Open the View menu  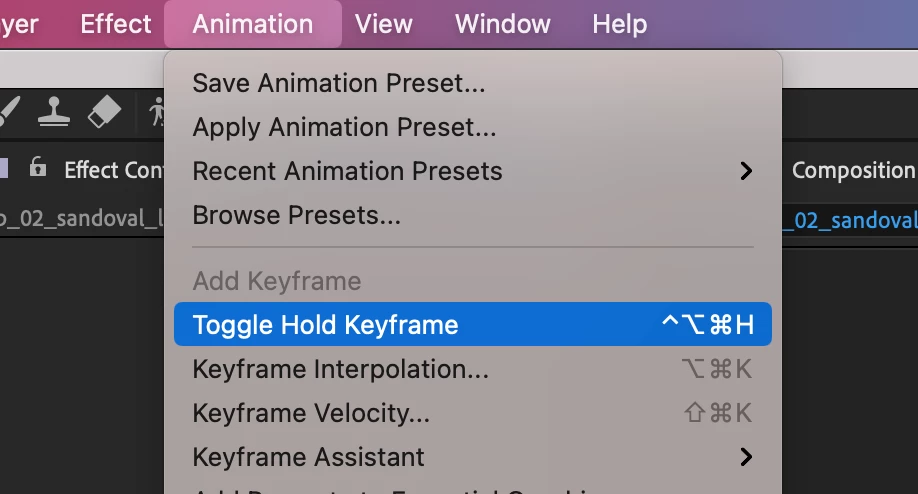tap(385, 24)
